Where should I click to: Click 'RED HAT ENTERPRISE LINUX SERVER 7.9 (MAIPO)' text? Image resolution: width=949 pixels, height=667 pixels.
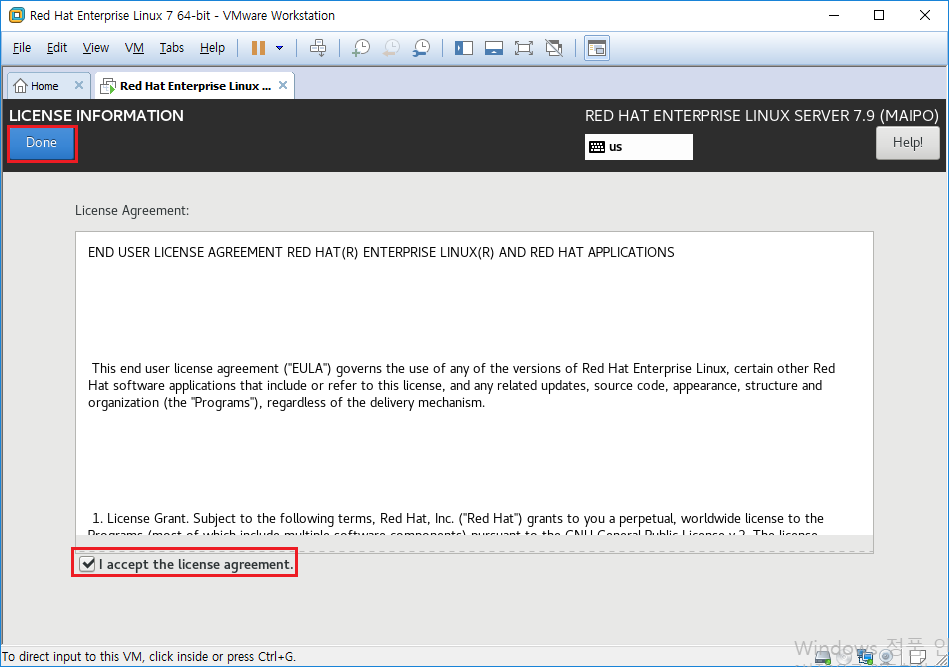tap(761, 116)
